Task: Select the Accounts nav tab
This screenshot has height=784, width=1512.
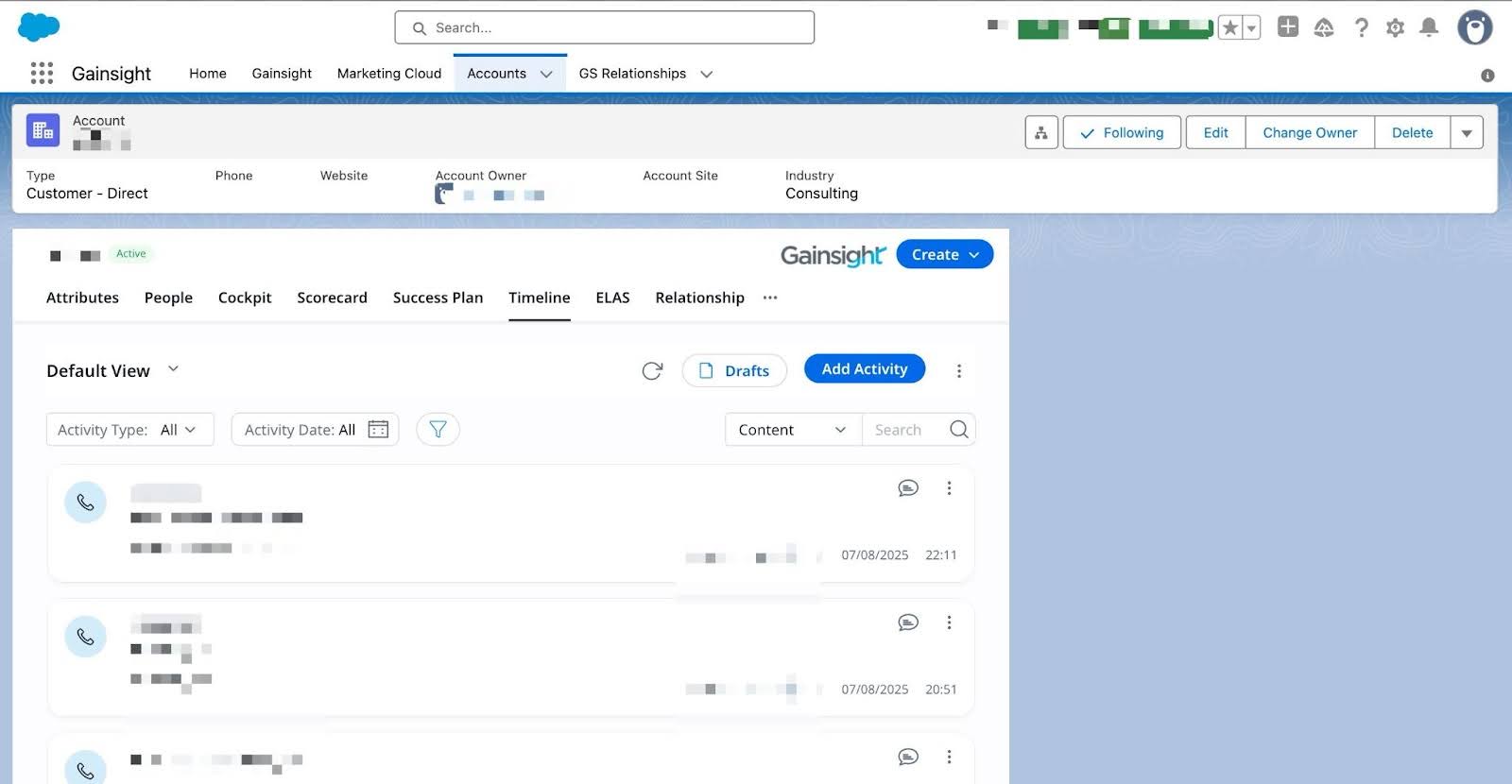Action: (x=496, y=74)
